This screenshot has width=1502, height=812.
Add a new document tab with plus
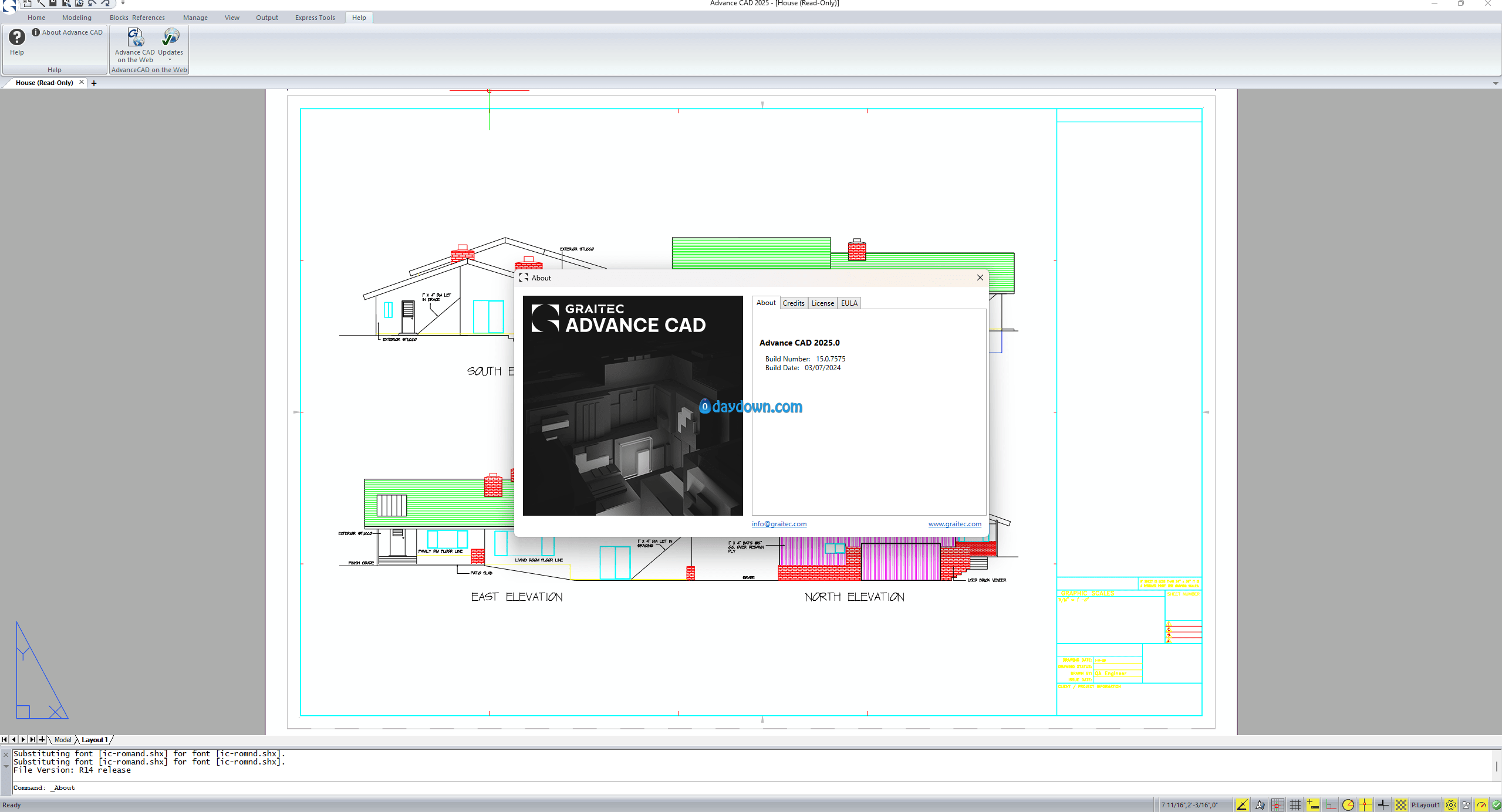click(x=94, y=83)
